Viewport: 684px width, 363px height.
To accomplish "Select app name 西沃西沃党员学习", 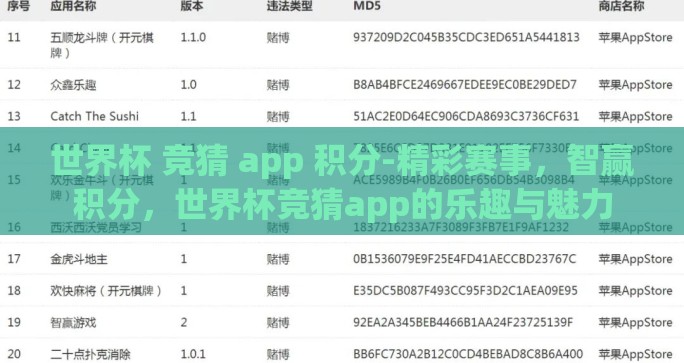I will coord(96,227).
